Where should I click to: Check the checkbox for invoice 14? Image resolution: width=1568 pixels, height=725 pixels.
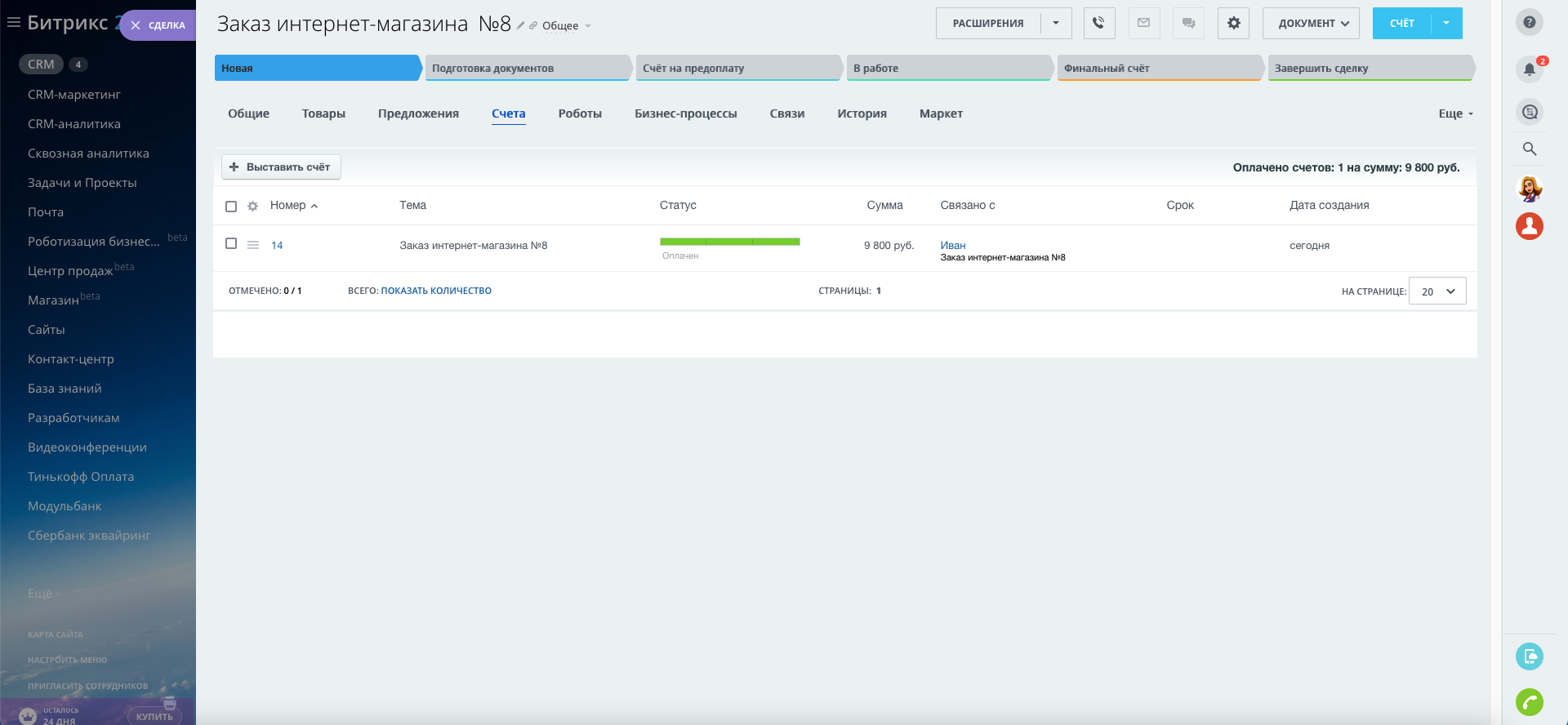point(231,243)
